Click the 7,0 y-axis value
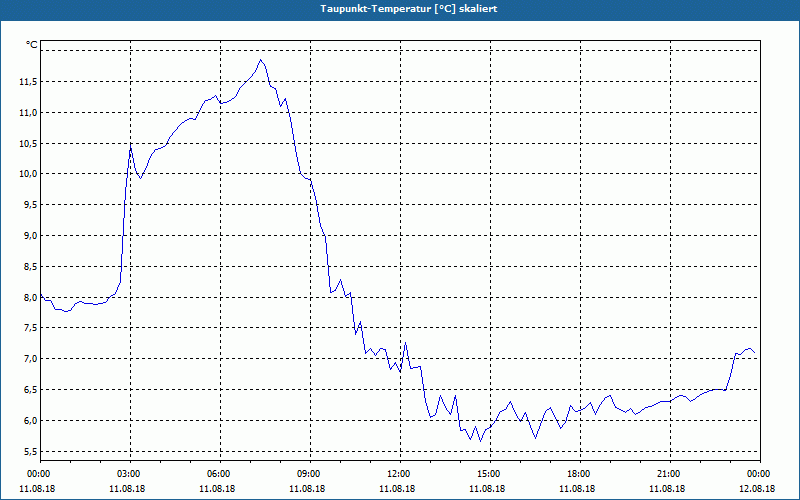800x500 pixels. [x=30, y=359]
